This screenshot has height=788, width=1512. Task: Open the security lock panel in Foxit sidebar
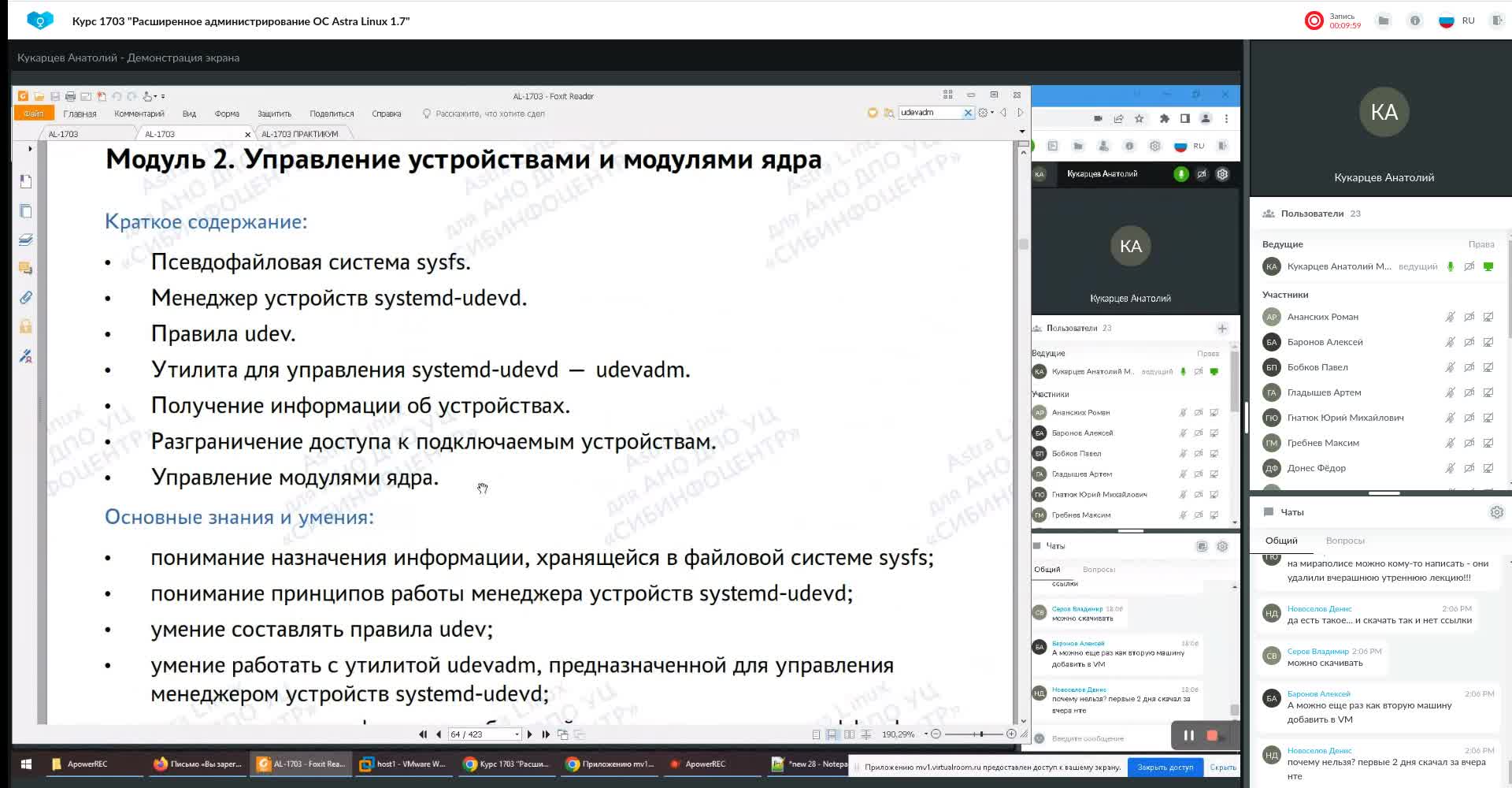tap(26, 326)
